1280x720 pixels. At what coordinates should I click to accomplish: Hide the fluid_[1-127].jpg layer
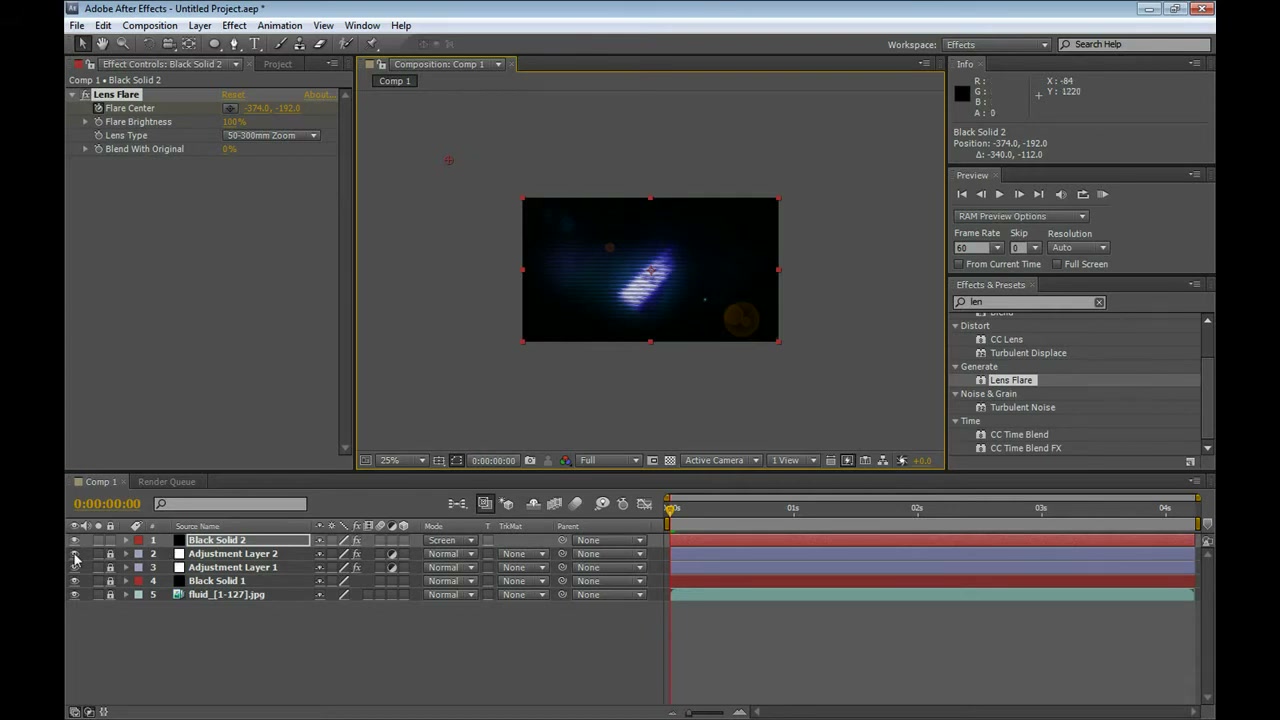[x=74, y=595]
